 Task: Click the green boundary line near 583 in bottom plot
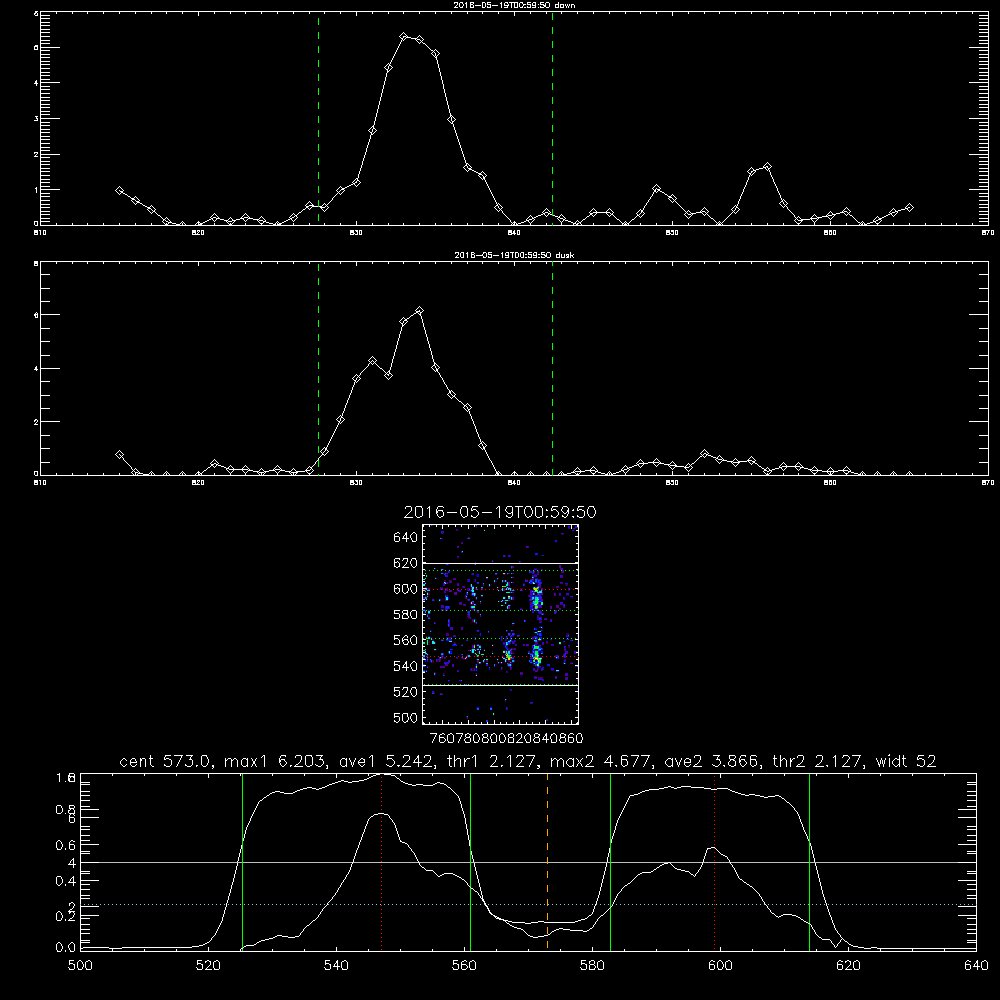click(610, 861)
